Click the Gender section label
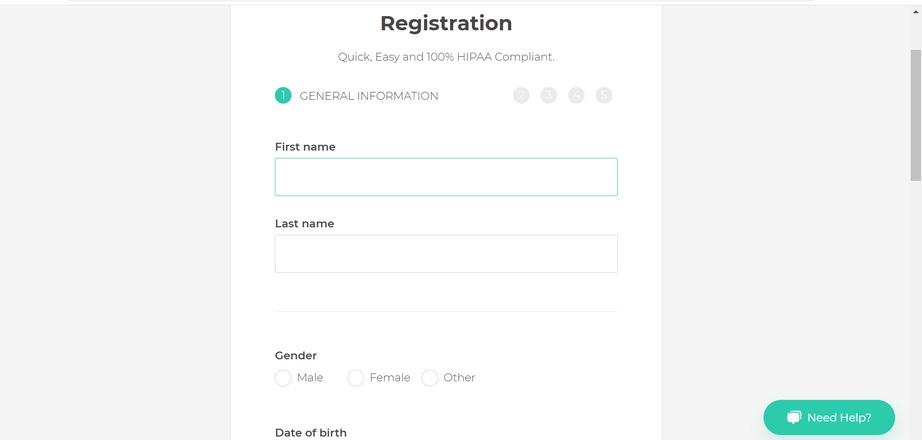Viewport: 922px width, 440px height. 296,355
